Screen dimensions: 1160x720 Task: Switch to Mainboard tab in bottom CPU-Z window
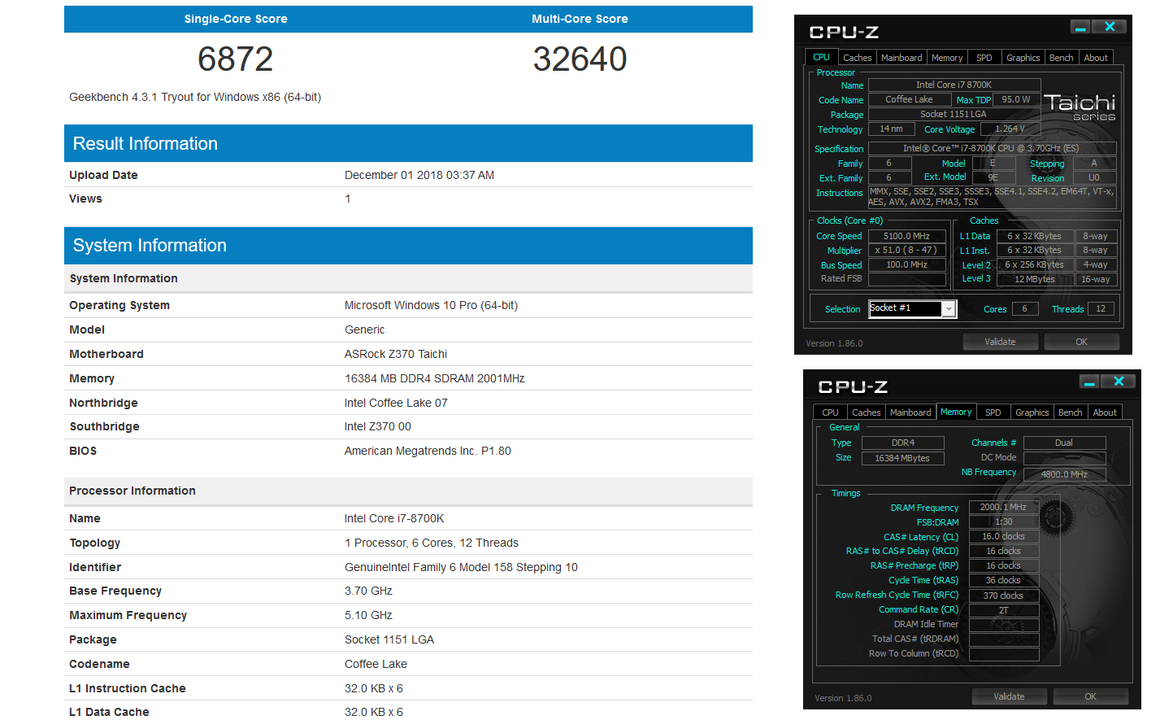pos(911,412)
